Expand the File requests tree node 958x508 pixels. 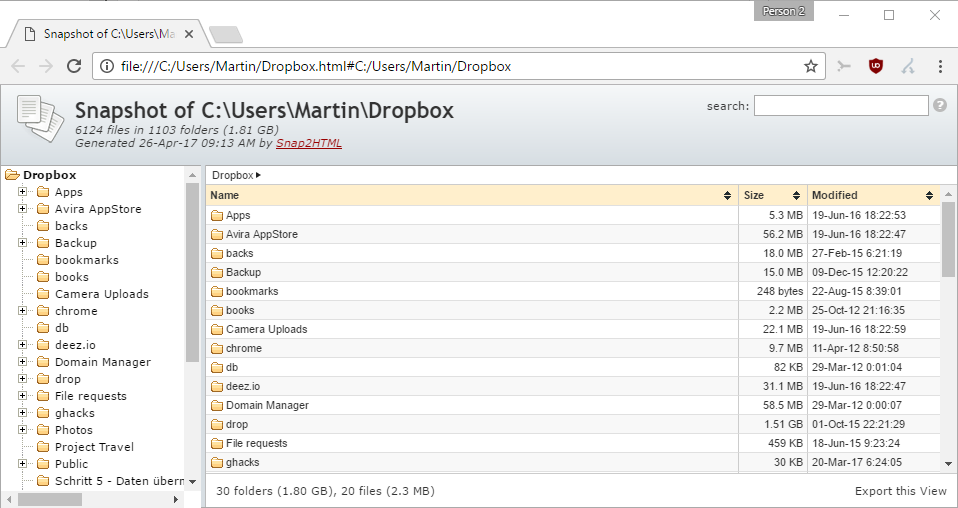coord(23,396)
